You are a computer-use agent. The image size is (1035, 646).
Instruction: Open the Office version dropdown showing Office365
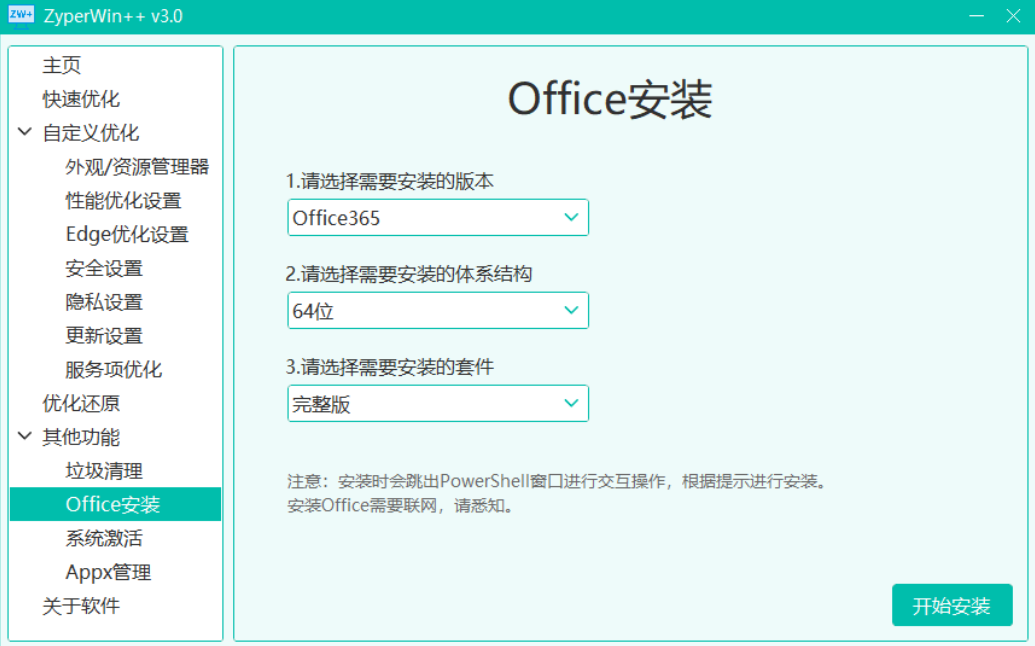437,217
